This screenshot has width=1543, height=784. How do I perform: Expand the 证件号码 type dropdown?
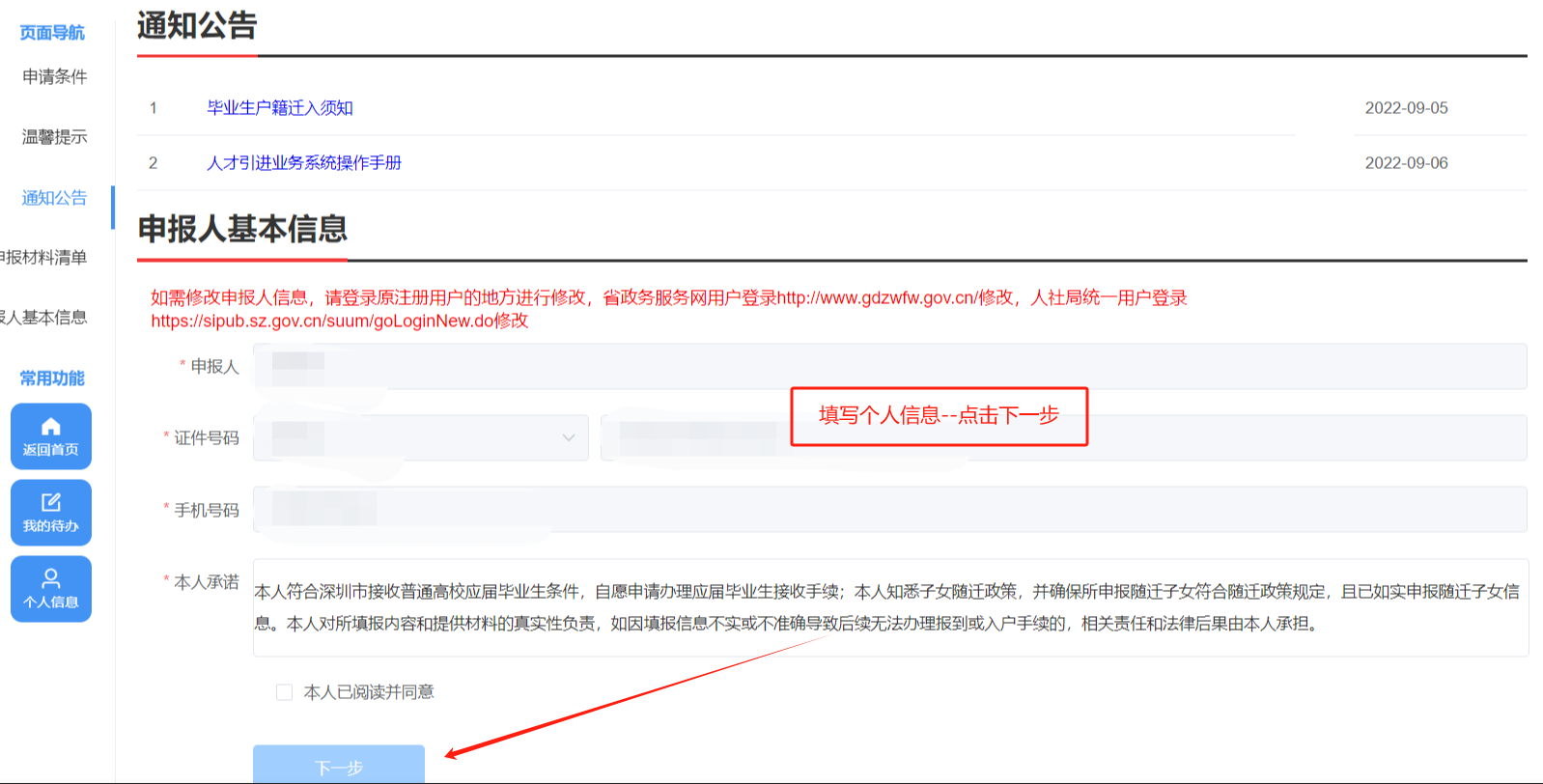[421, 437]
